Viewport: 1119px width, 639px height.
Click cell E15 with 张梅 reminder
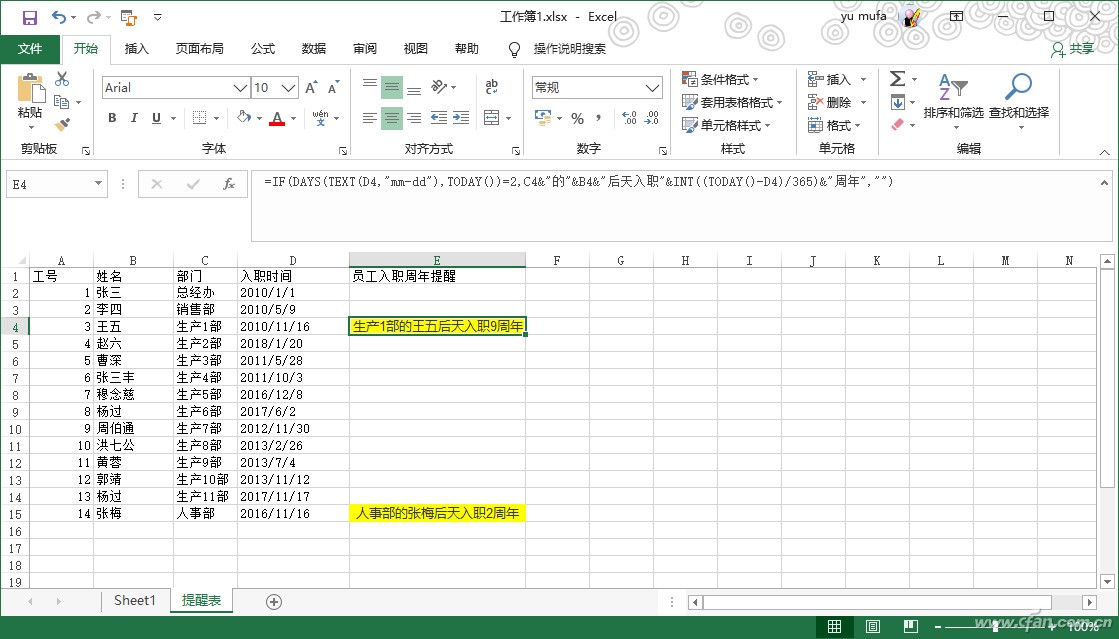[x=437, y=514]
